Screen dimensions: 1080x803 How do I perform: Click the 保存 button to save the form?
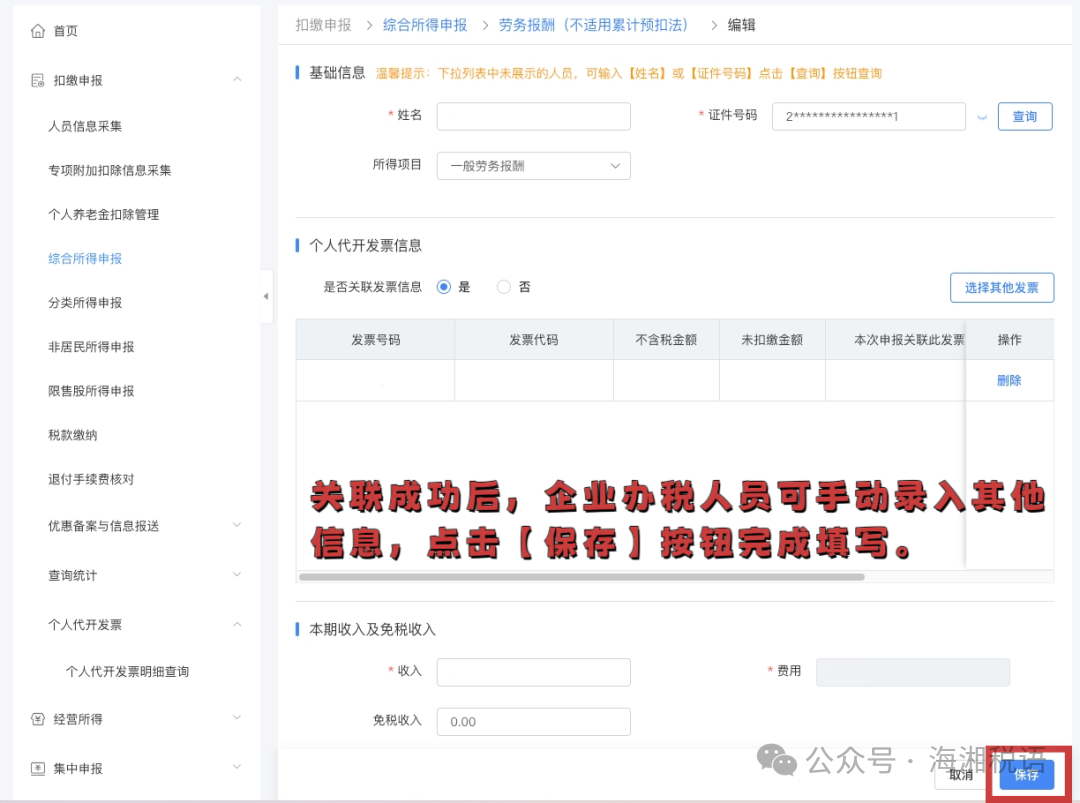coord(1025,775)
